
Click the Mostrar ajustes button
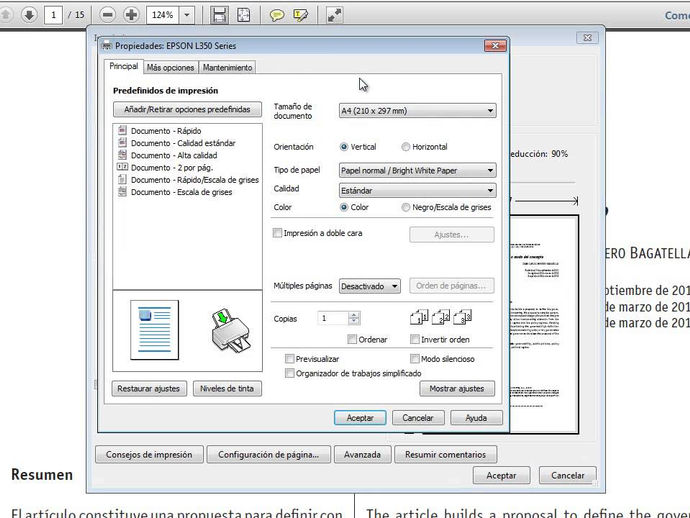[x=457, y=389]
